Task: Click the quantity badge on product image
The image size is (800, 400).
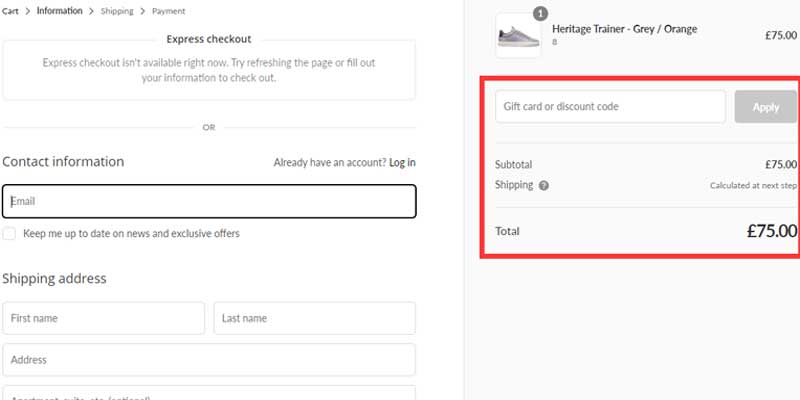Action: pos(540,13)
